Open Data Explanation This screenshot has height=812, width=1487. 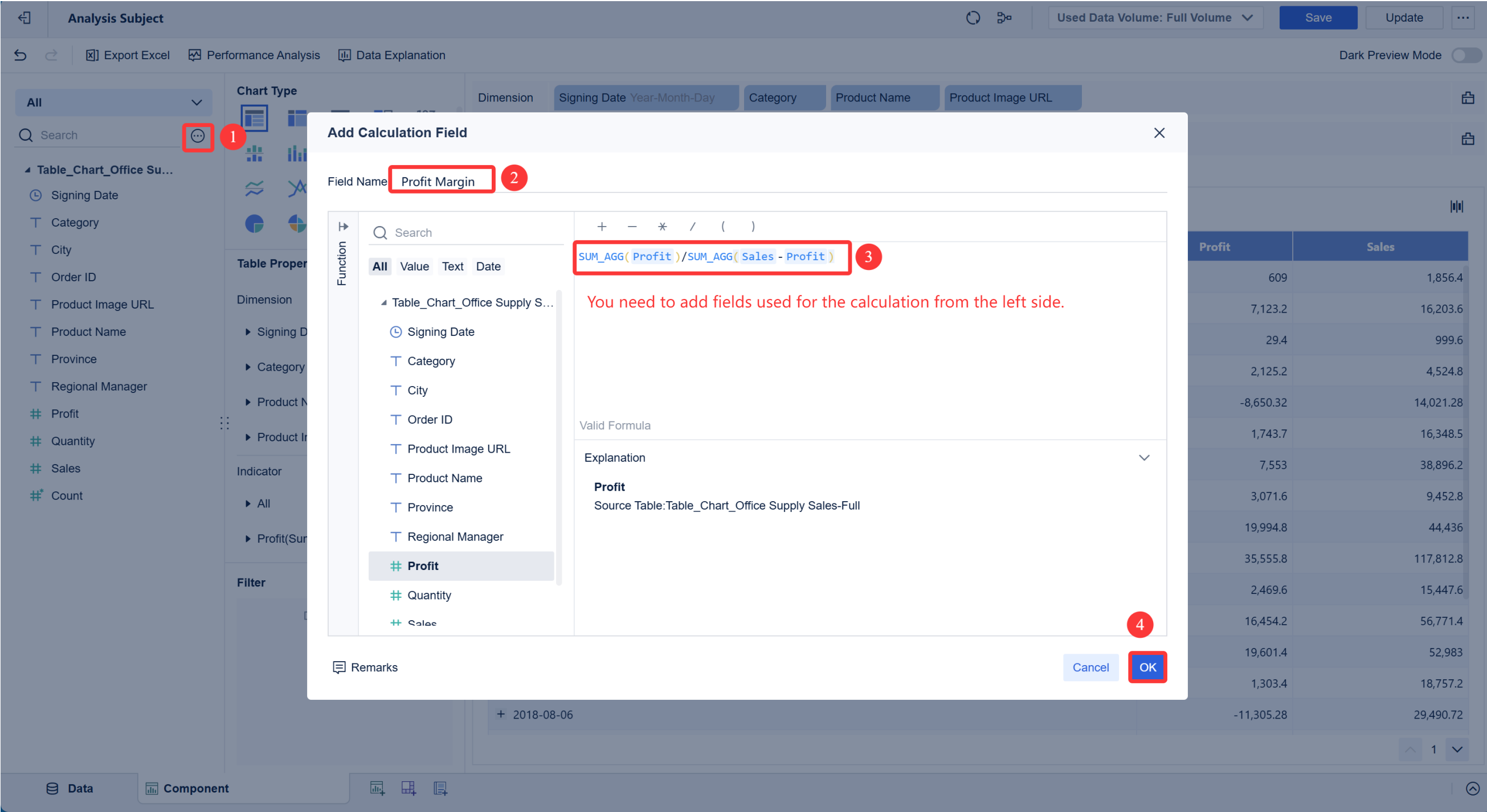pyautogui.click(x=392, y=55)
